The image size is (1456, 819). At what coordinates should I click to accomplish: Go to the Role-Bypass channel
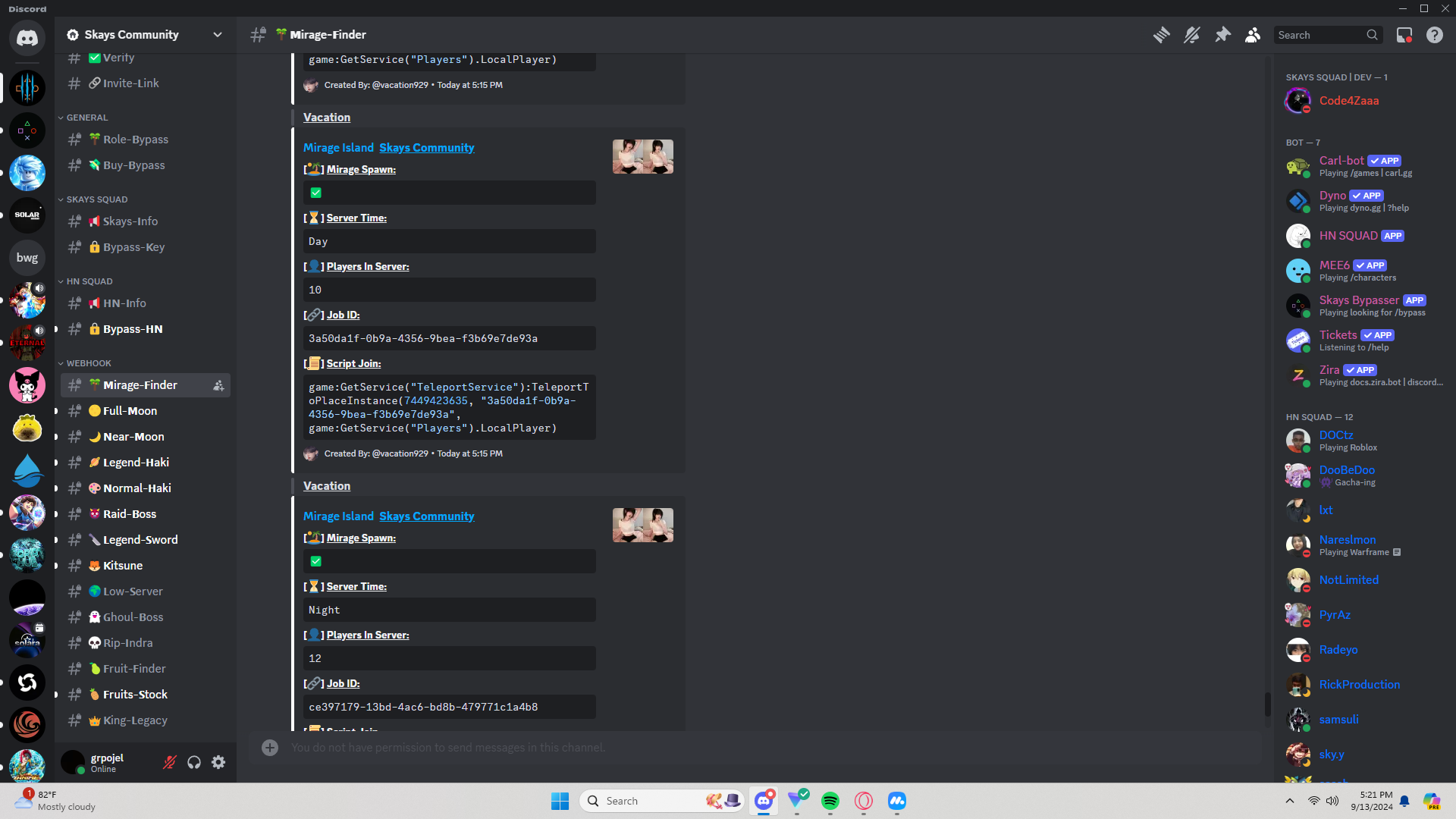(x=146, y=140)
